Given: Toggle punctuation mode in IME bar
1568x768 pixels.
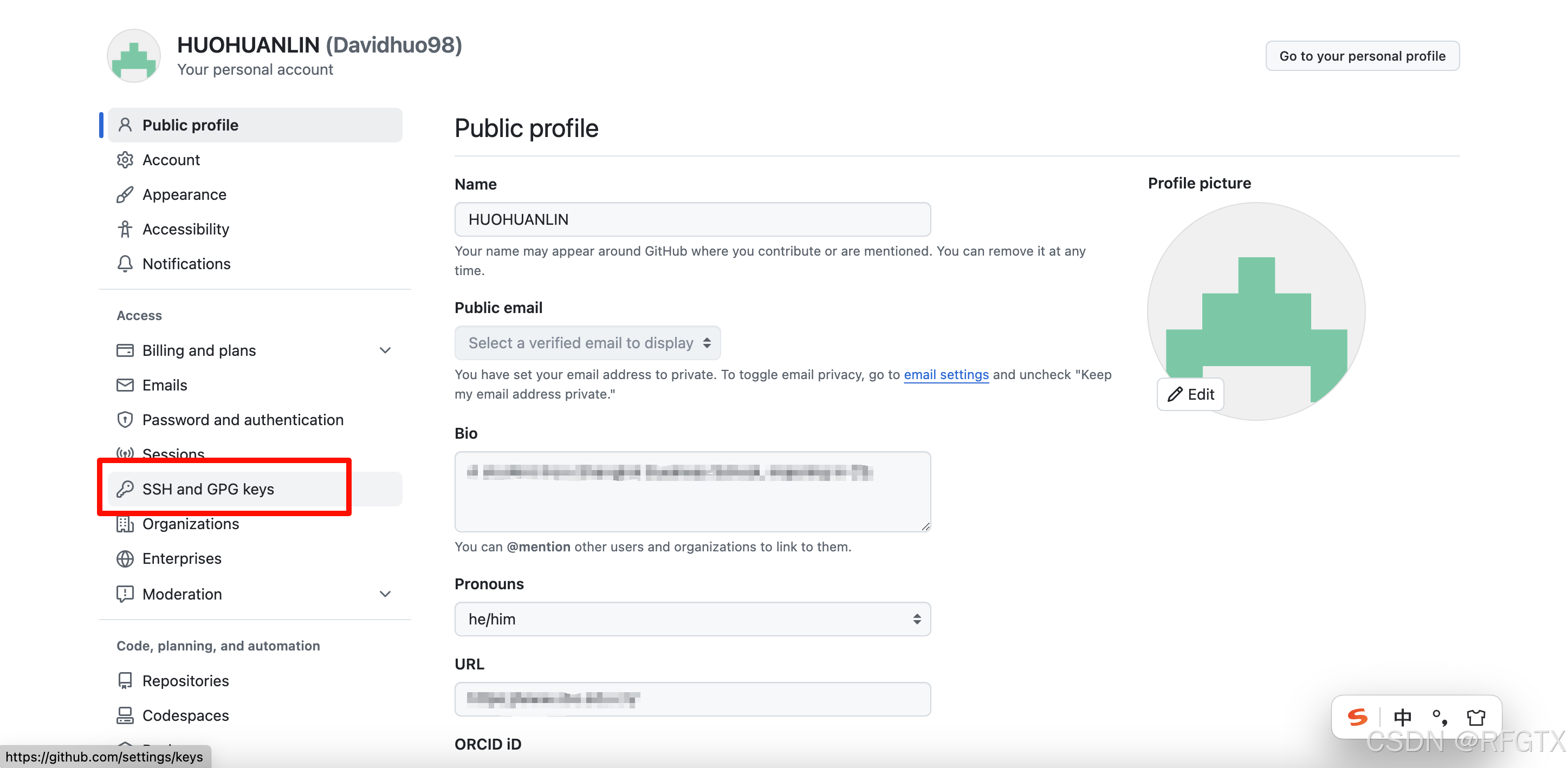Looking at the screenshot, I should point(1440,718).
